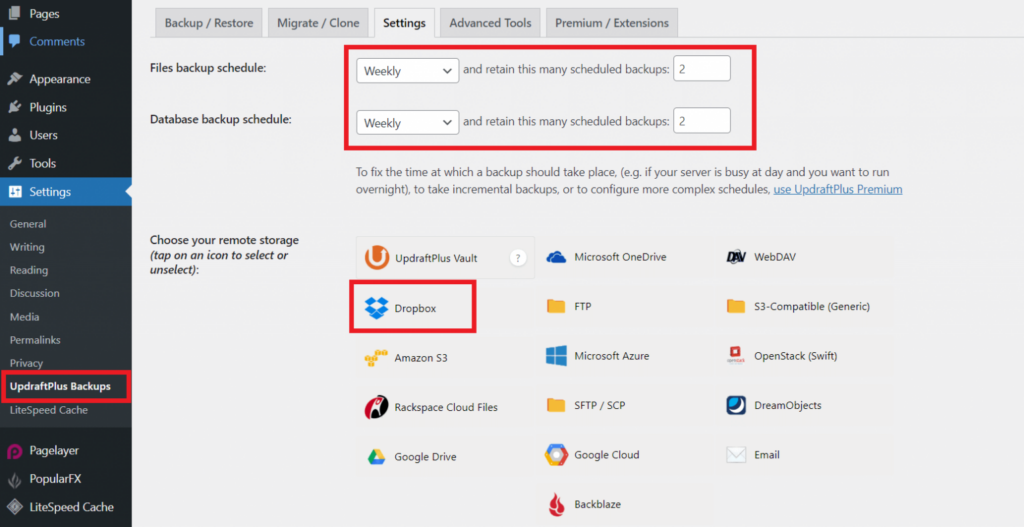
Task: Open UpdraftPlus Backups submenu item
Action: (60, 386)
